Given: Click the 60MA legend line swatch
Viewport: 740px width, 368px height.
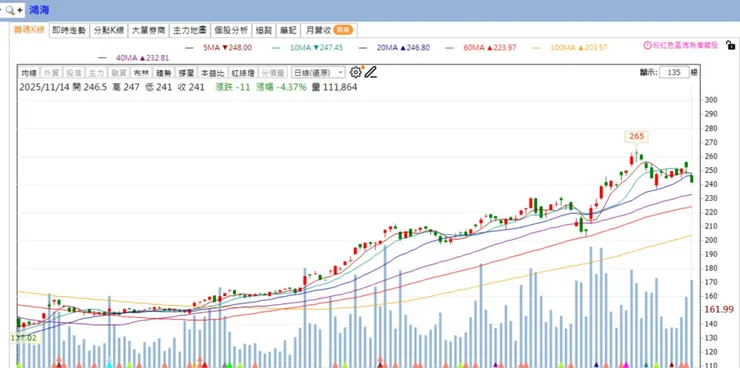Looking at the screenshot, I should click(450, 48).
